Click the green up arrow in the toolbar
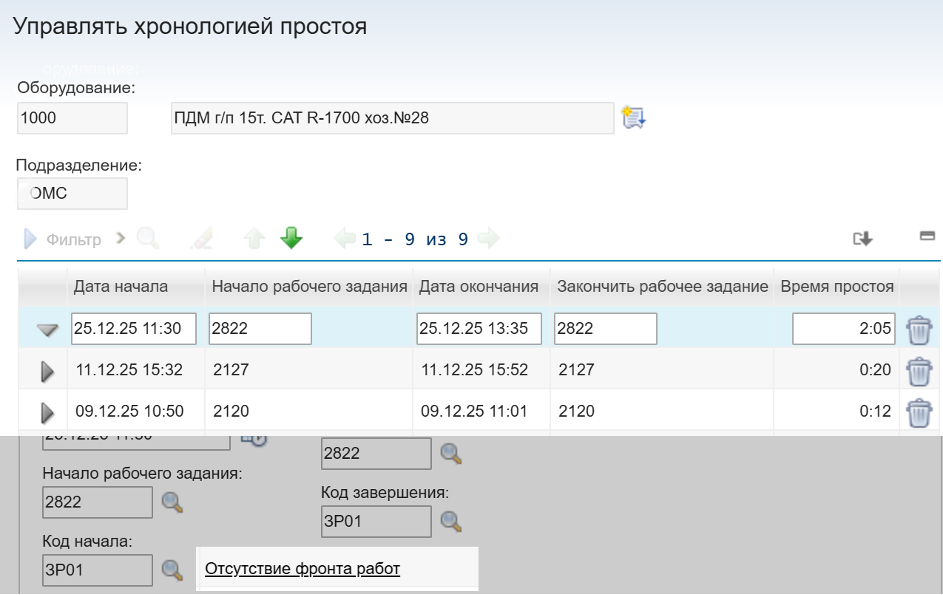The height and width of the screenshot is (595, 943). 255,238
